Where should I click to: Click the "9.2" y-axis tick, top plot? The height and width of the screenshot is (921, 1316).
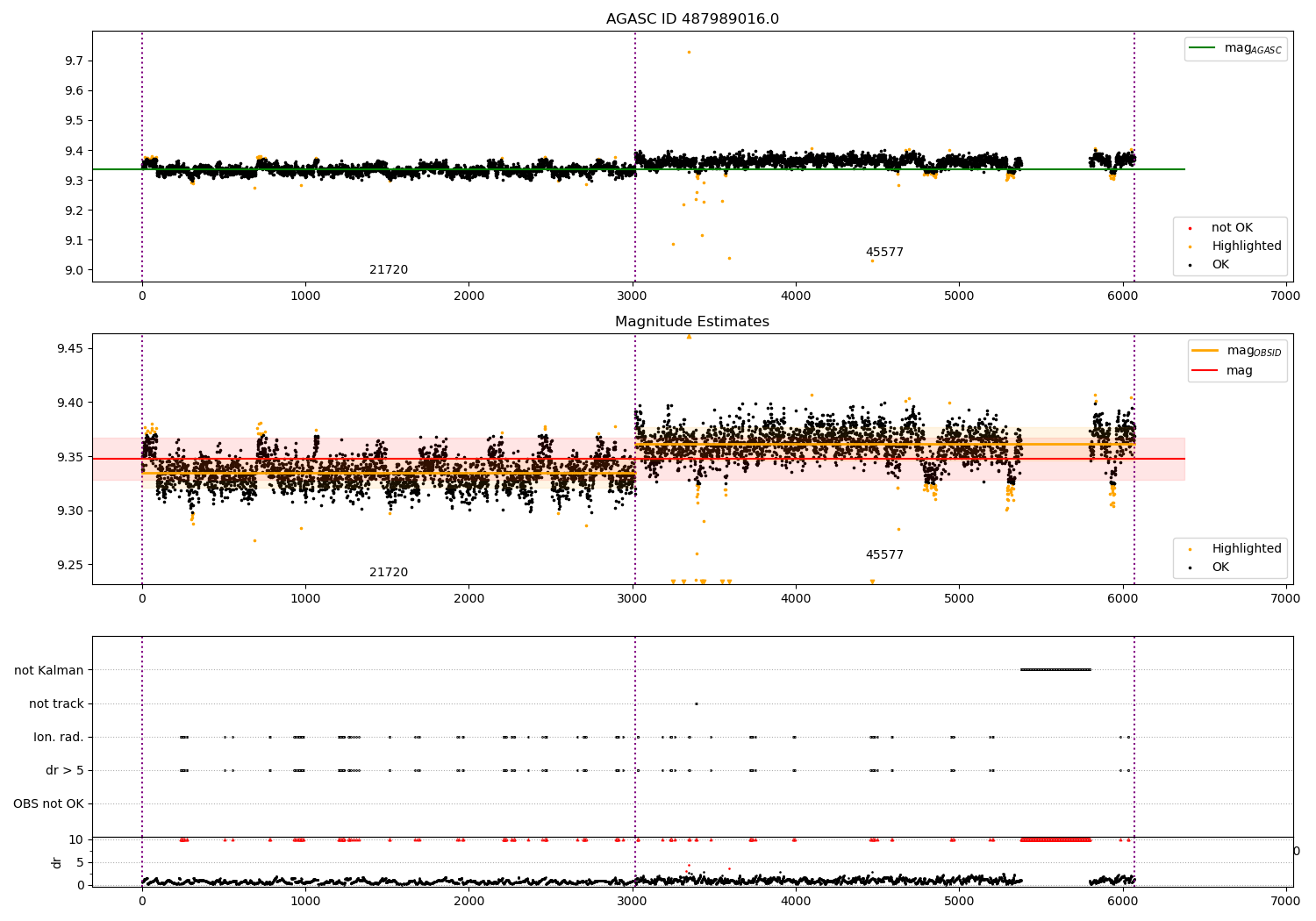point(74,211)
